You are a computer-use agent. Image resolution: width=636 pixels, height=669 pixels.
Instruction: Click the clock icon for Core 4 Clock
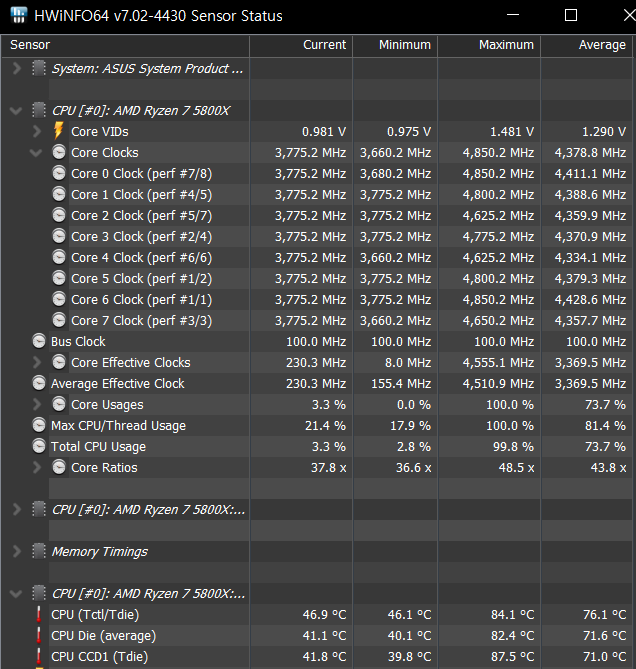[x=59, y=257]
